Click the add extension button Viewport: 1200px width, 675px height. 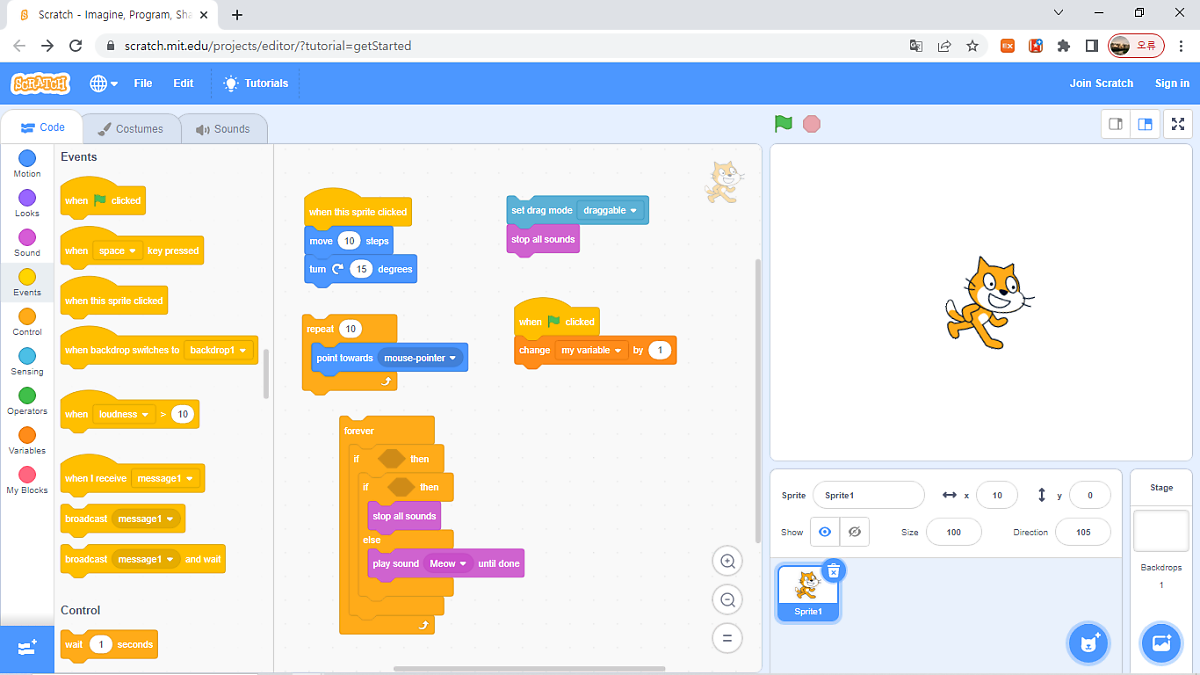27,647
